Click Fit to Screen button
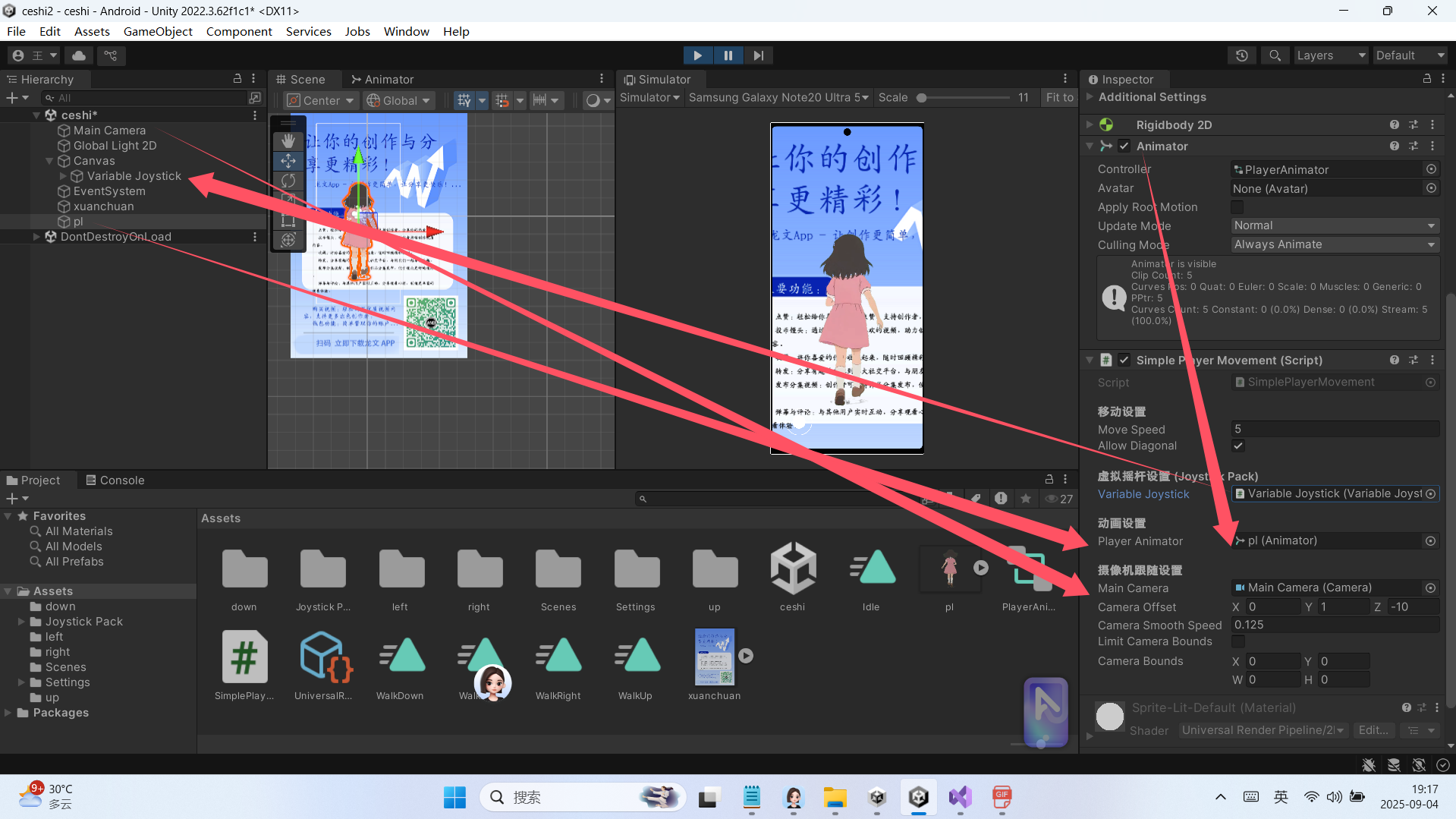The height and width of the screenshot is (819, 1456). point(1059,97)
